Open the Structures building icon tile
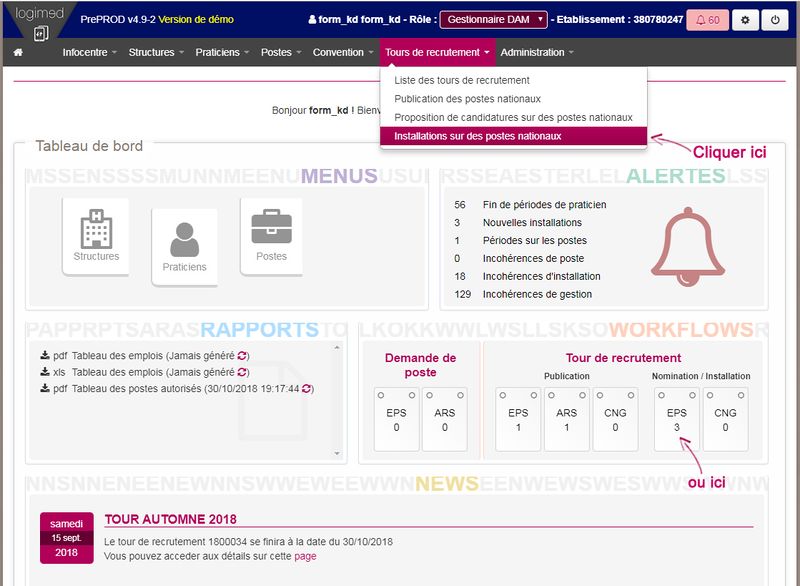Screen dimensions: 800x586 96,236
